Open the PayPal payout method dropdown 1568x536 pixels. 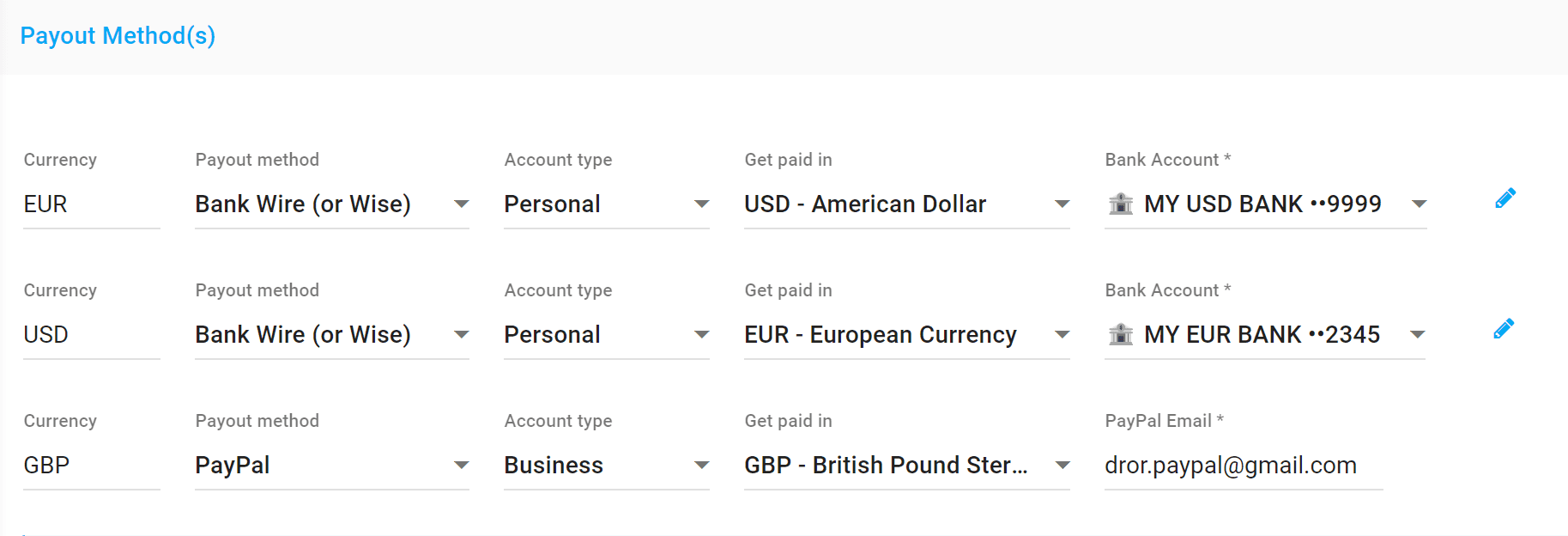(332, 466)
